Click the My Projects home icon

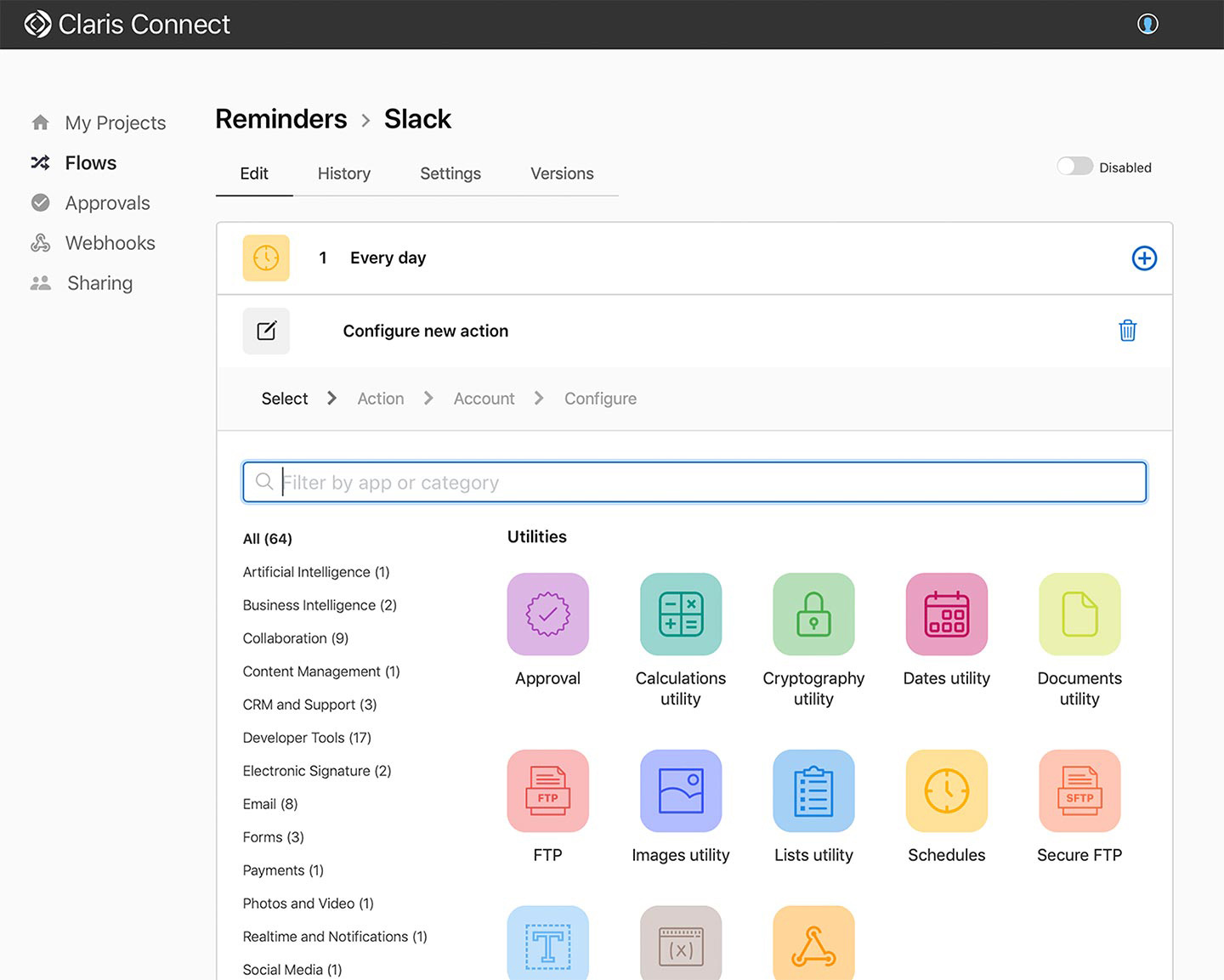[x=40, y=122]
